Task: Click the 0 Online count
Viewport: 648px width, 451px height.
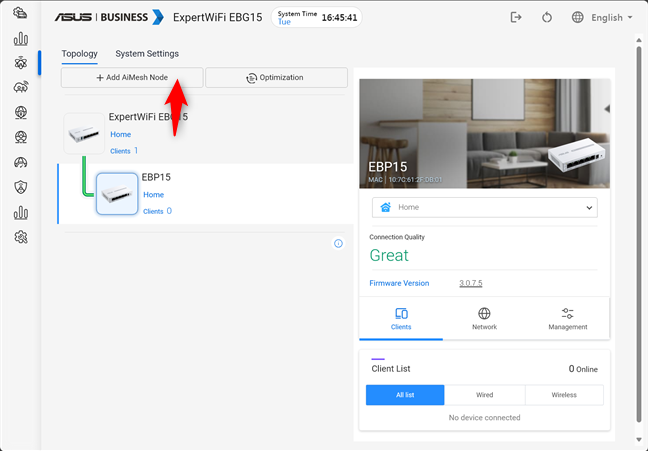Action: (x=583, y=369)
